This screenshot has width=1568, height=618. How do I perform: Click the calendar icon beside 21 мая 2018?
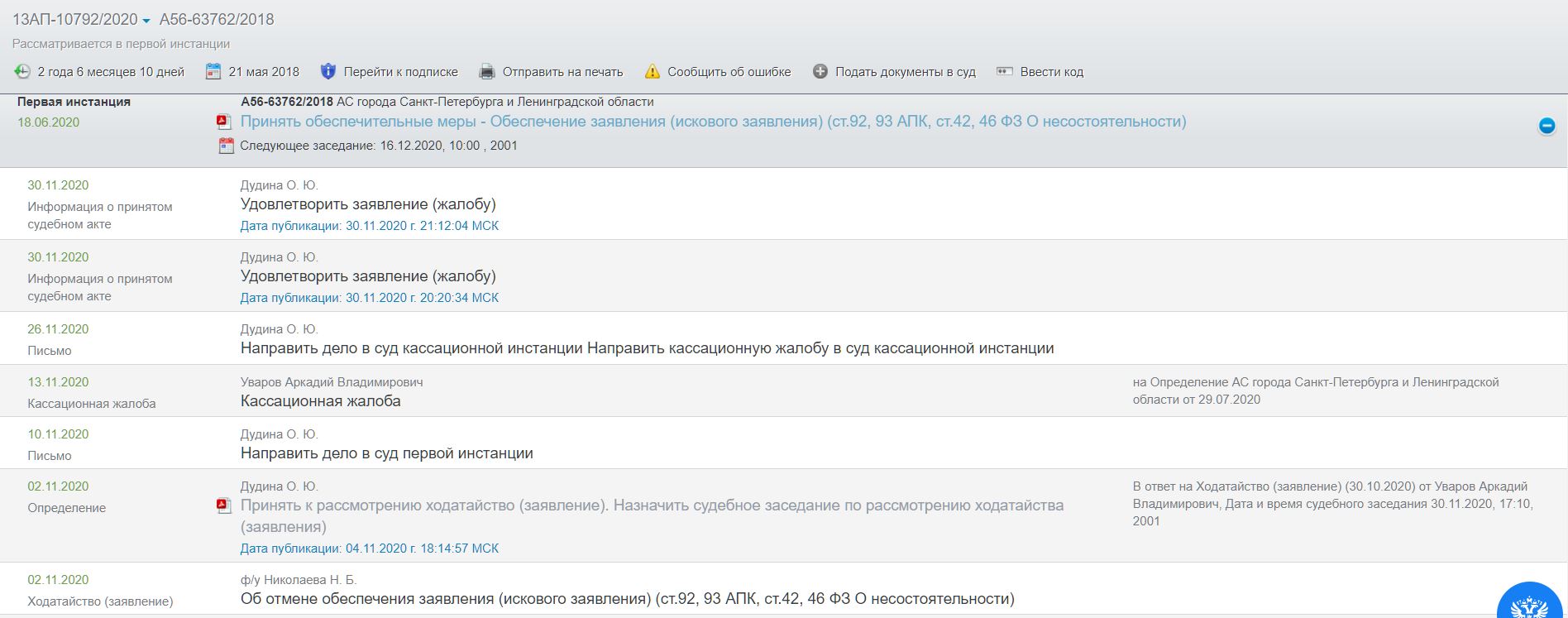(x=213, y=72)
